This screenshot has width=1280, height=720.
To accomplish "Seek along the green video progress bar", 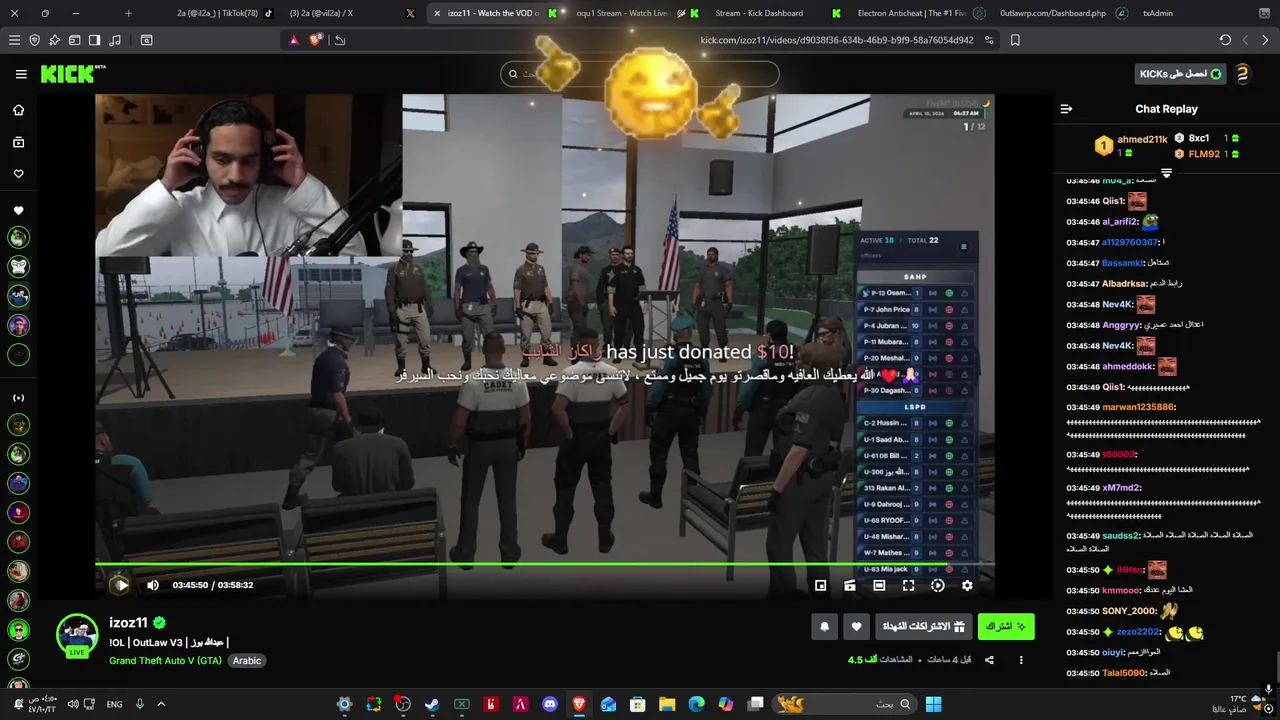I will click(545, 564).
